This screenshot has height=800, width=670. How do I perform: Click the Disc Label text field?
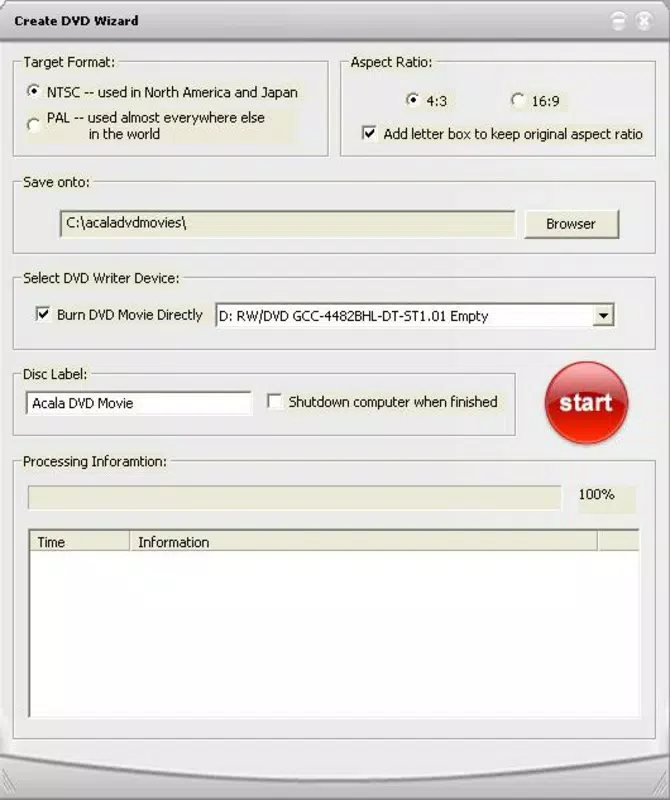(138, 403)
